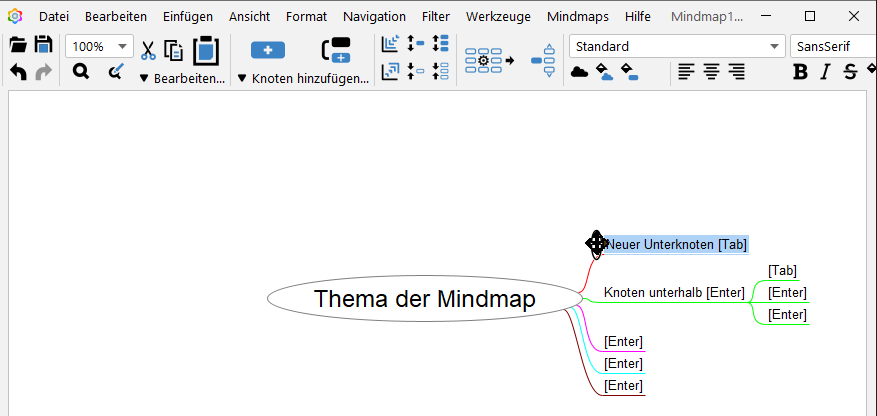
Task: Open the Format menu
Action: coord(307,17)
